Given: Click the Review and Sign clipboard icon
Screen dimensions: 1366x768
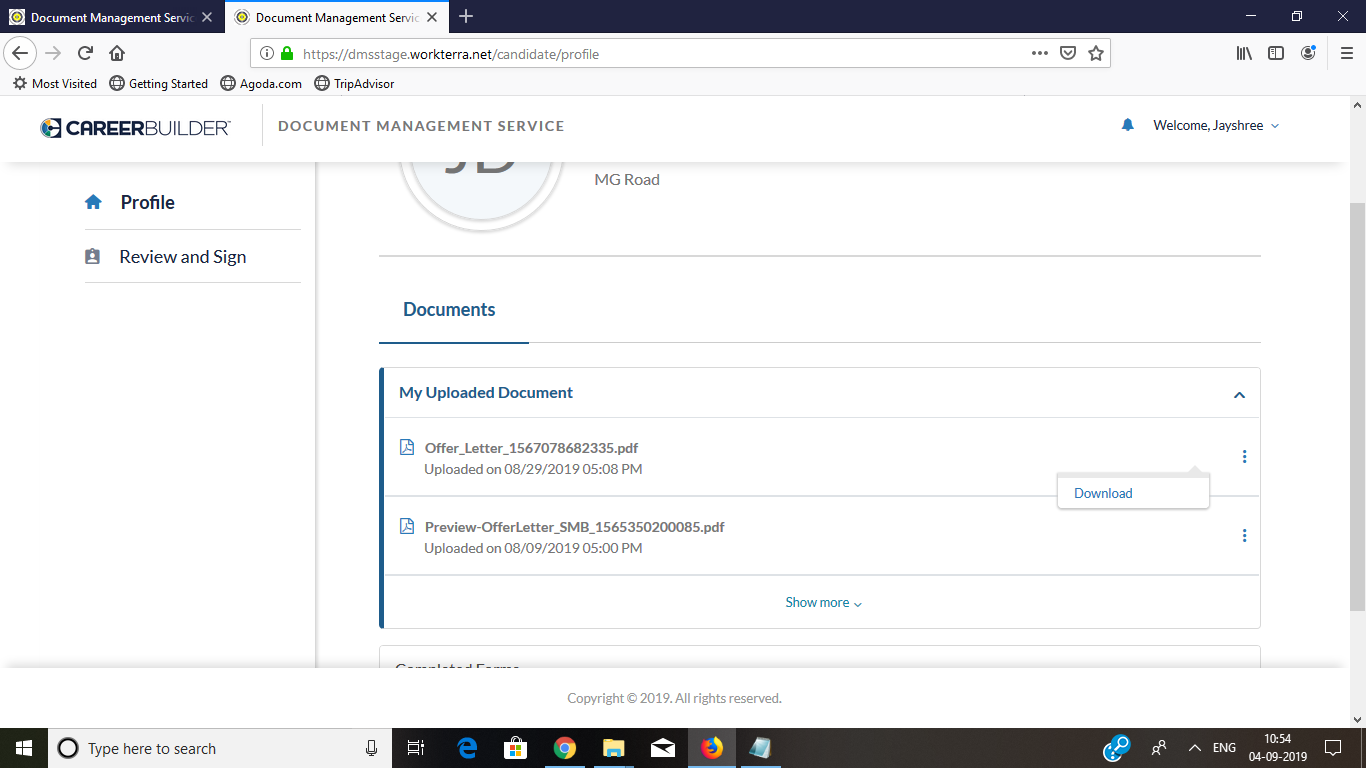Looking at the screenshot, I should click(93, 257).
